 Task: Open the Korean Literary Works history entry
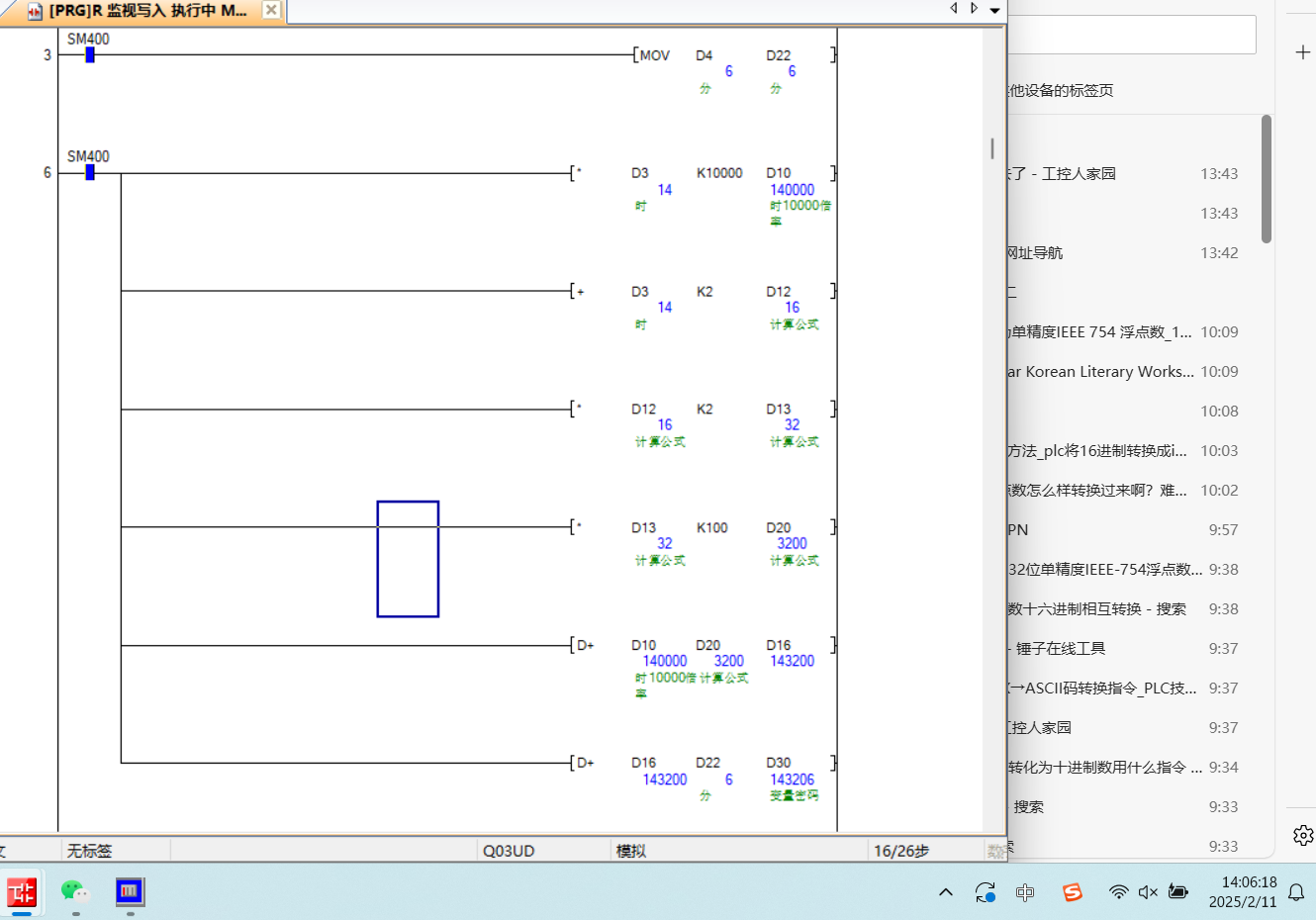click(1100, 372)
